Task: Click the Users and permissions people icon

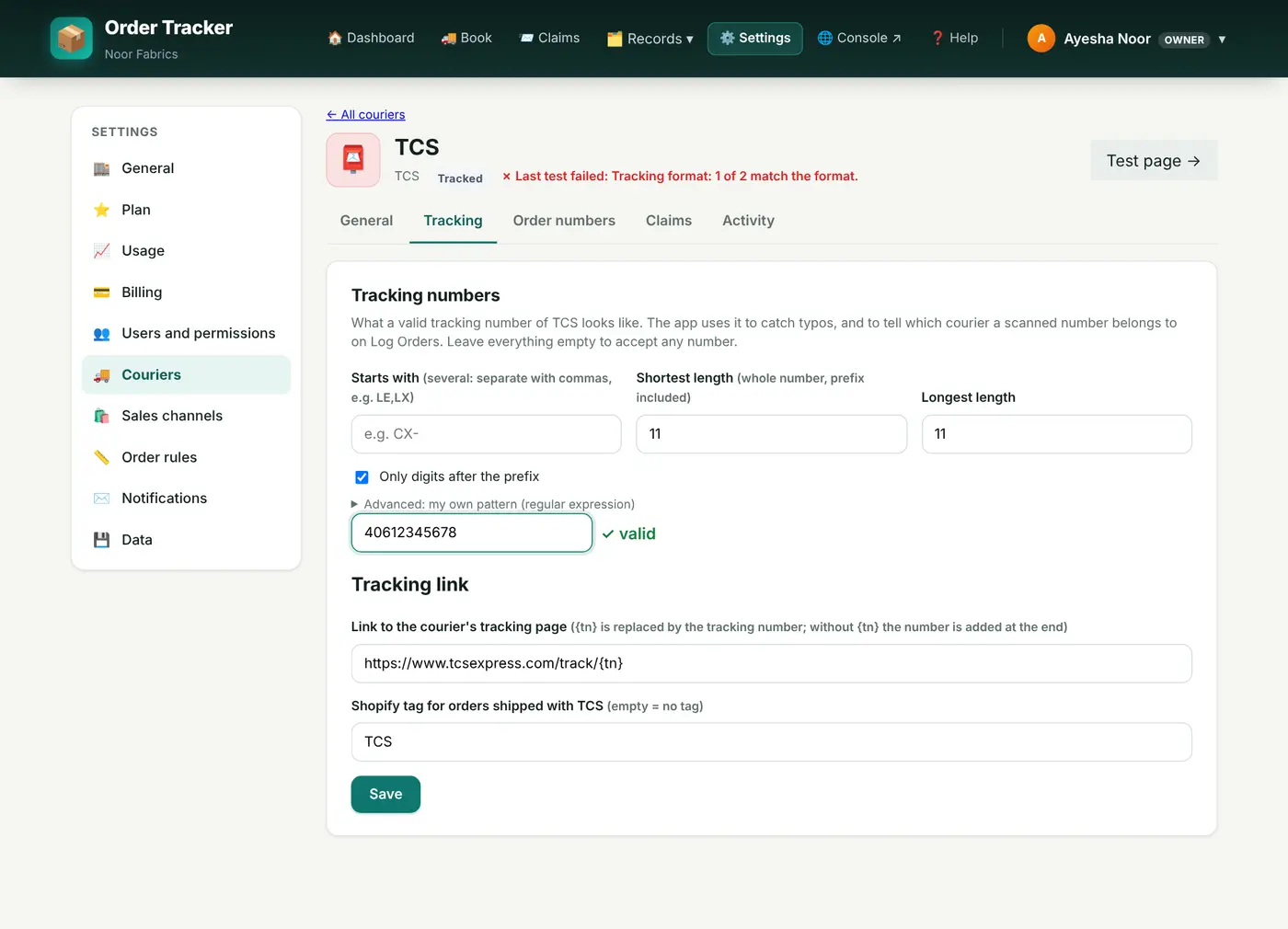Action: pyautogui.click(x=102, y=334)
